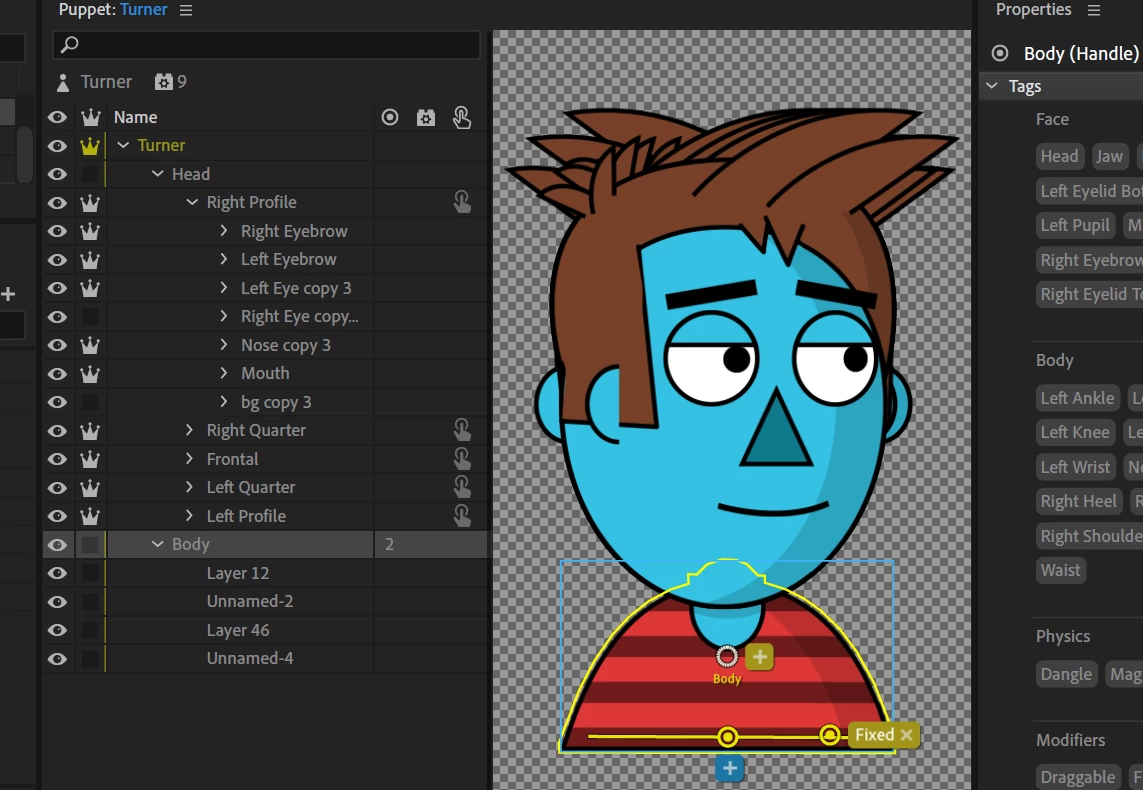Click trigger hand icon on Left Quarter row
The width and height of the screenshot is (1143, 790).
(x=461, y=487)
